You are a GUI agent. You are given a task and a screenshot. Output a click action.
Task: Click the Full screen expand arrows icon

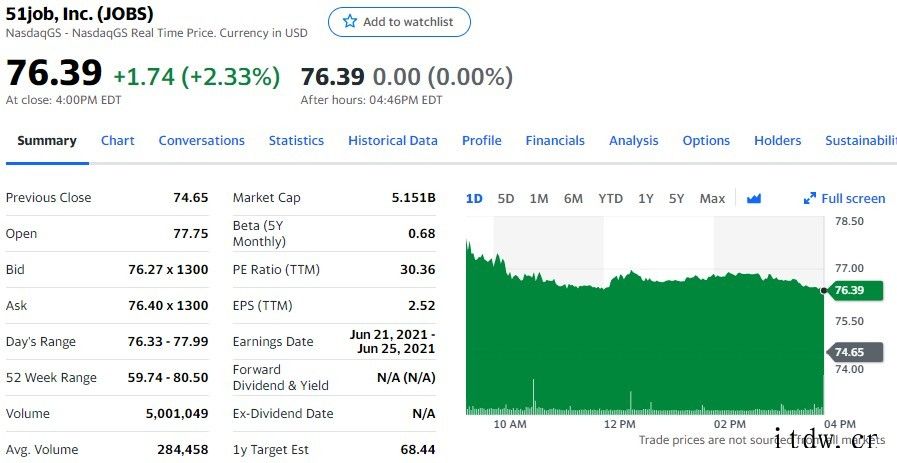pos(810,198)
